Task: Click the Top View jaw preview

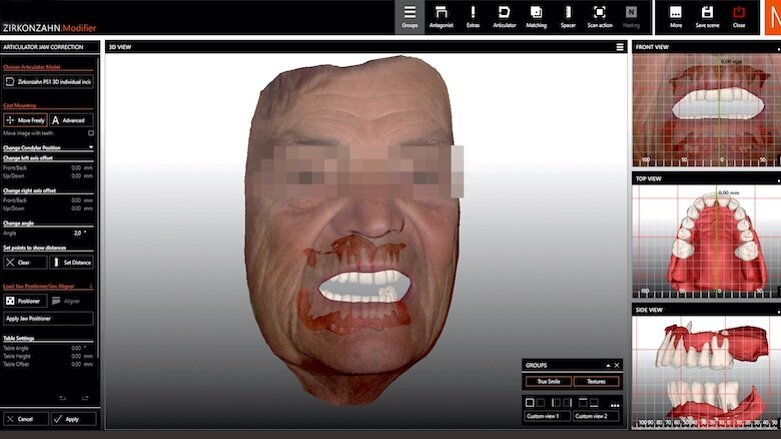Action: (x=706, y=242)
